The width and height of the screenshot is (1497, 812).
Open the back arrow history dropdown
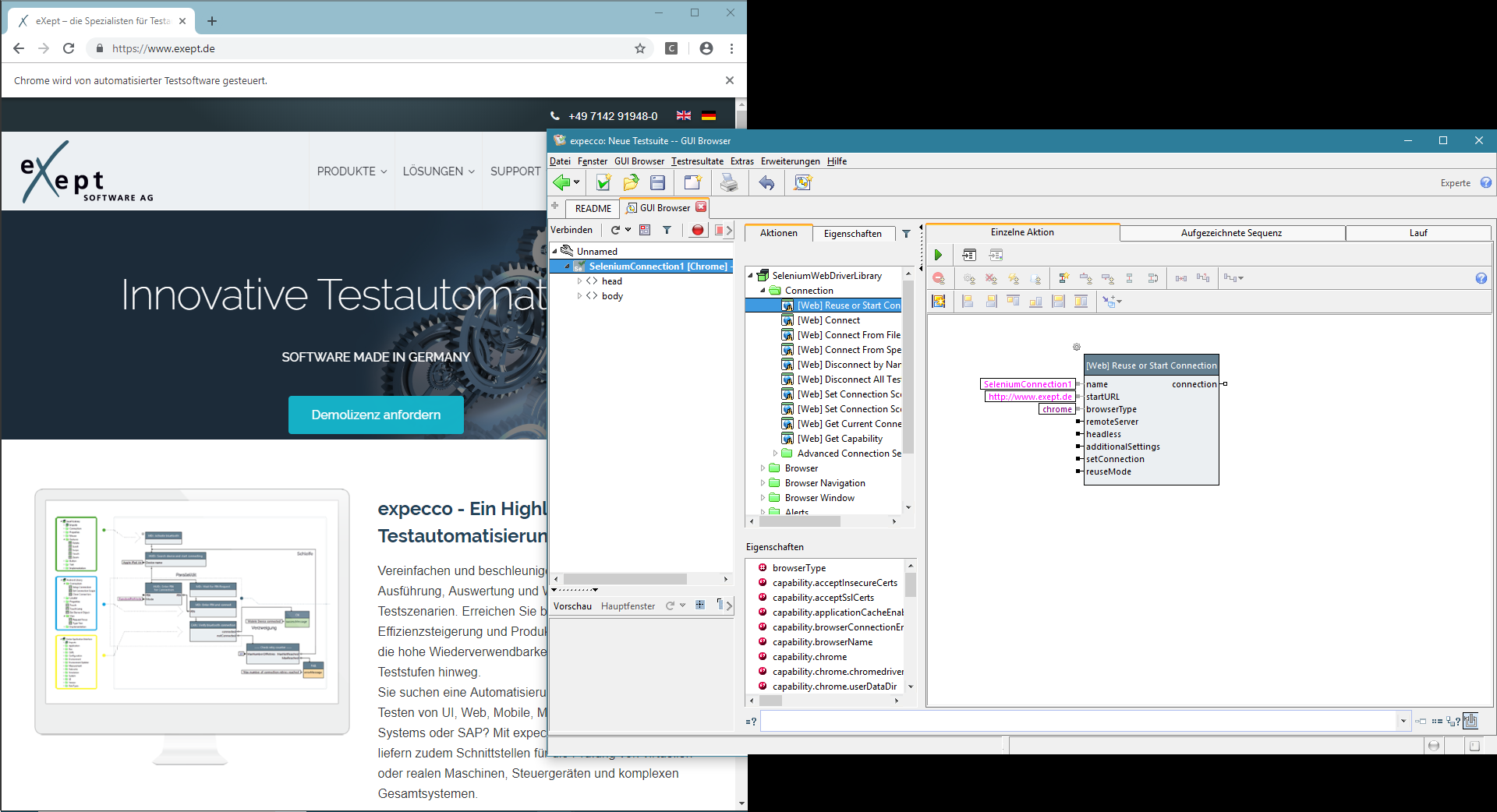[577, 182]
